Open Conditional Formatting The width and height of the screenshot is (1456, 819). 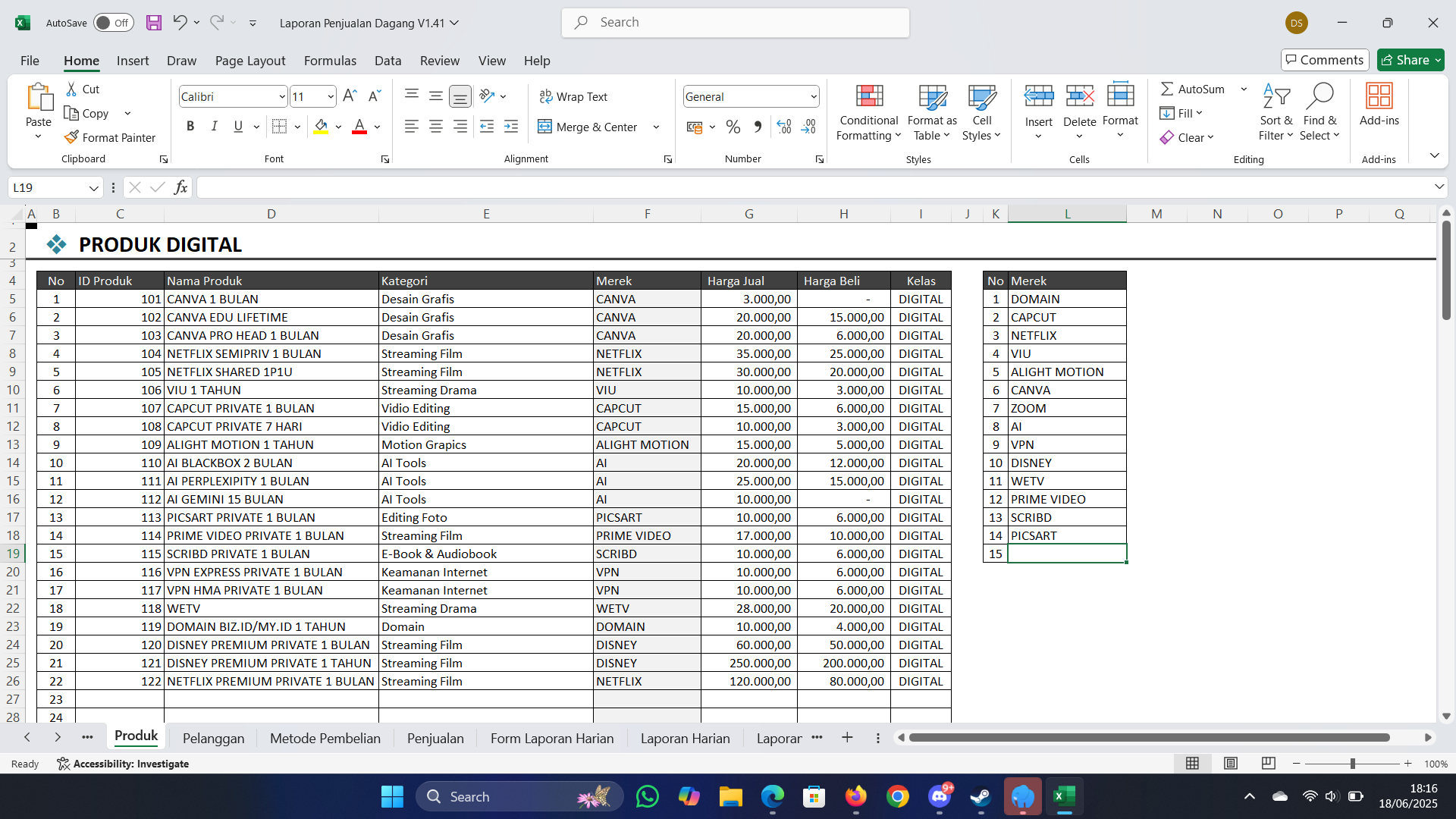click(x=869, y=112)
